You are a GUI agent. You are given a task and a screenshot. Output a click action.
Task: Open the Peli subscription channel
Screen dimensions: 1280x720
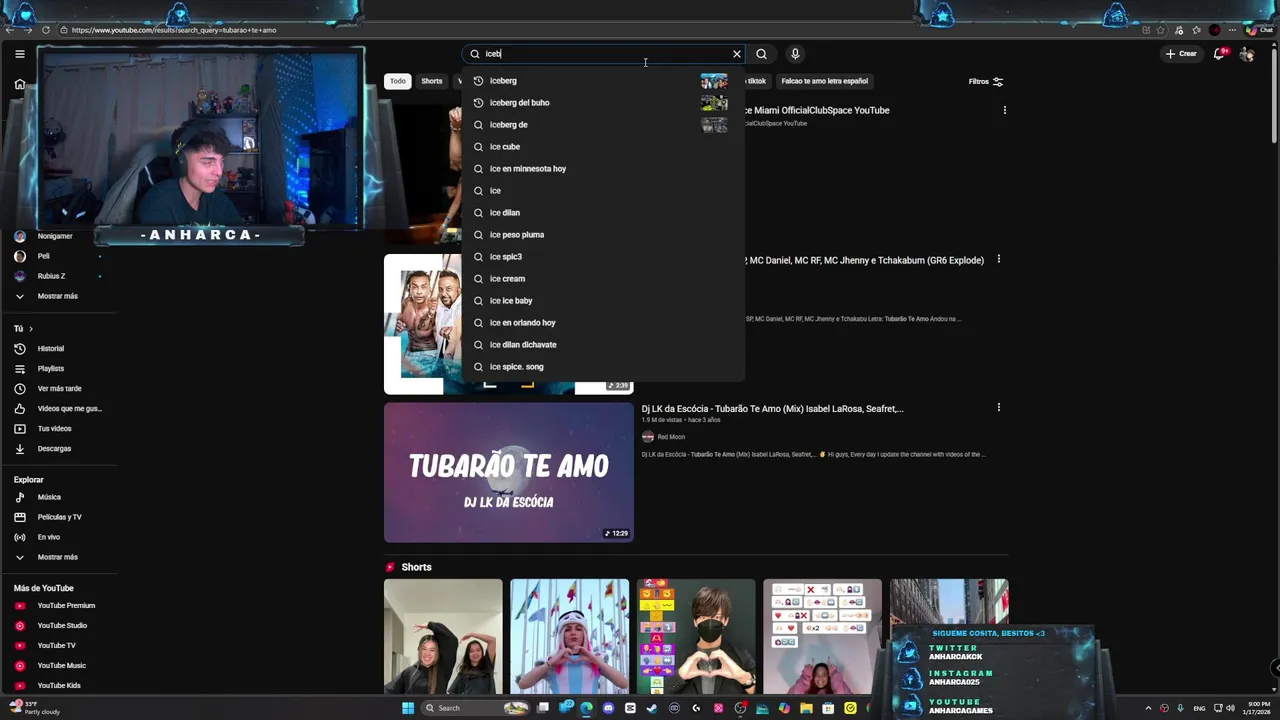[44, 256]
